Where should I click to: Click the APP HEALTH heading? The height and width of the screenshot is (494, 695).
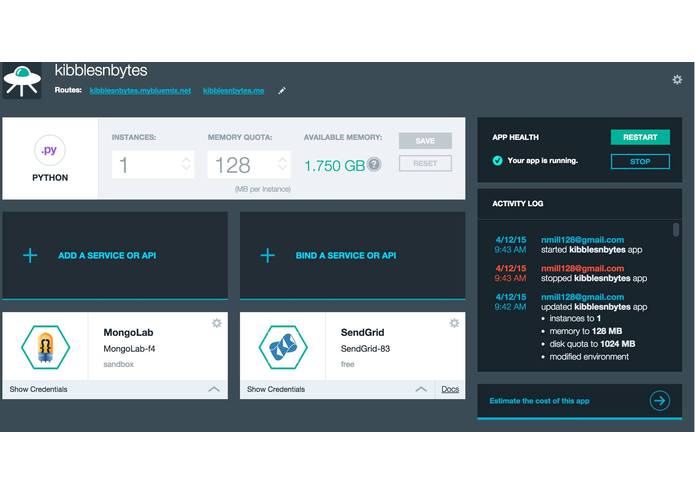515,137
